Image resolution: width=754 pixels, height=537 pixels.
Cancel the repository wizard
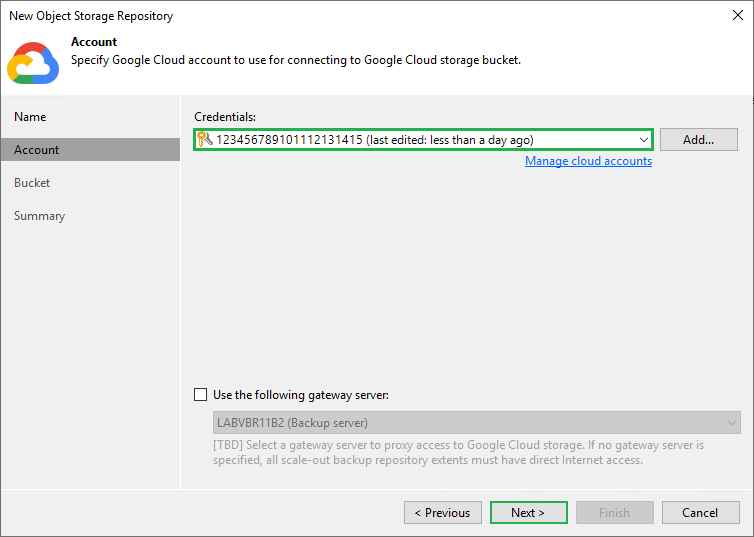click(700, 513)
